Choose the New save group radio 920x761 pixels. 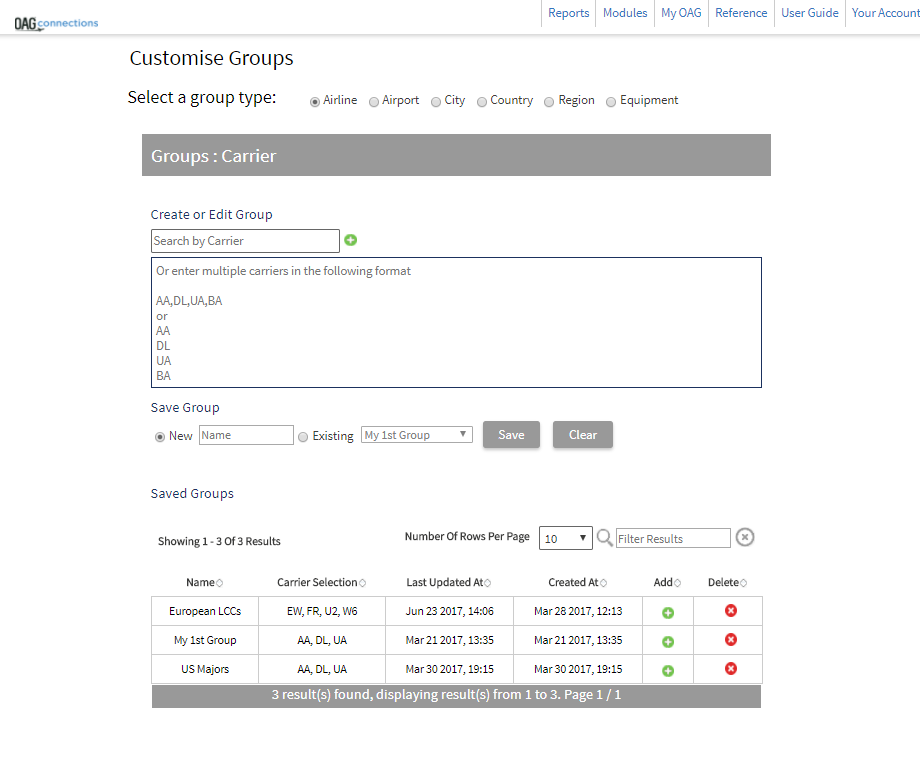160,437
